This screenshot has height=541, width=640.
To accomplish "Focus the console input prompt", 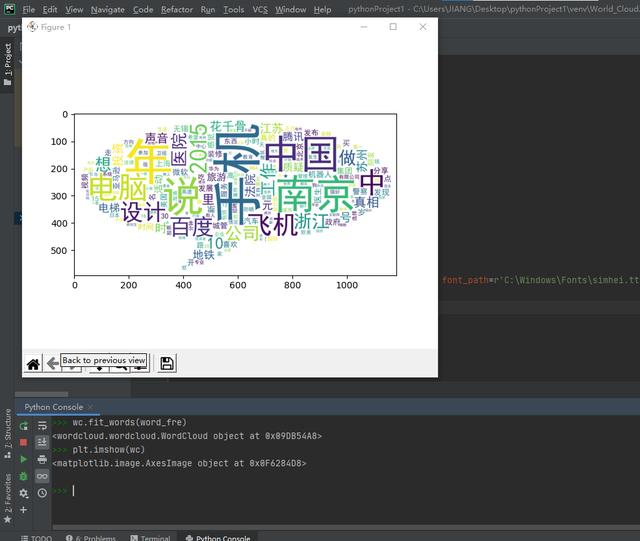I will [x=73, y=491].
